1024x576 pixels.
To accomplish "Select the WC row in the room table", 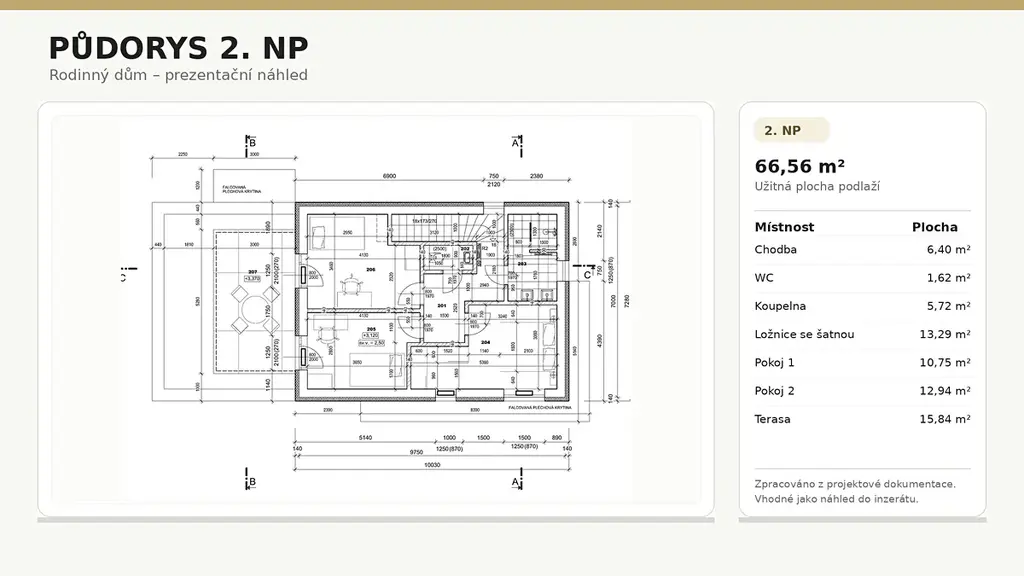I will click(x=862, y=278).
